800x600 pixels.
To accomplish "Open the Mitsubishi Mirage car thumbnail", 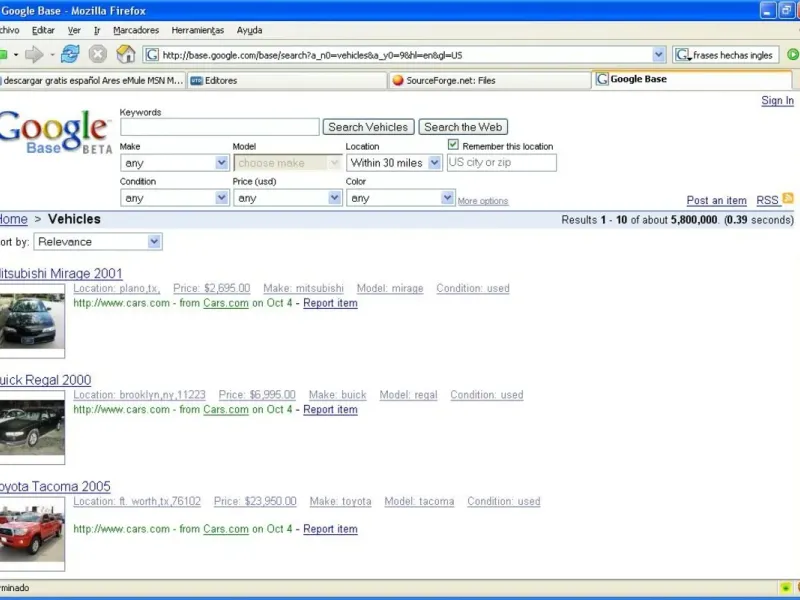I will point(32,321).
